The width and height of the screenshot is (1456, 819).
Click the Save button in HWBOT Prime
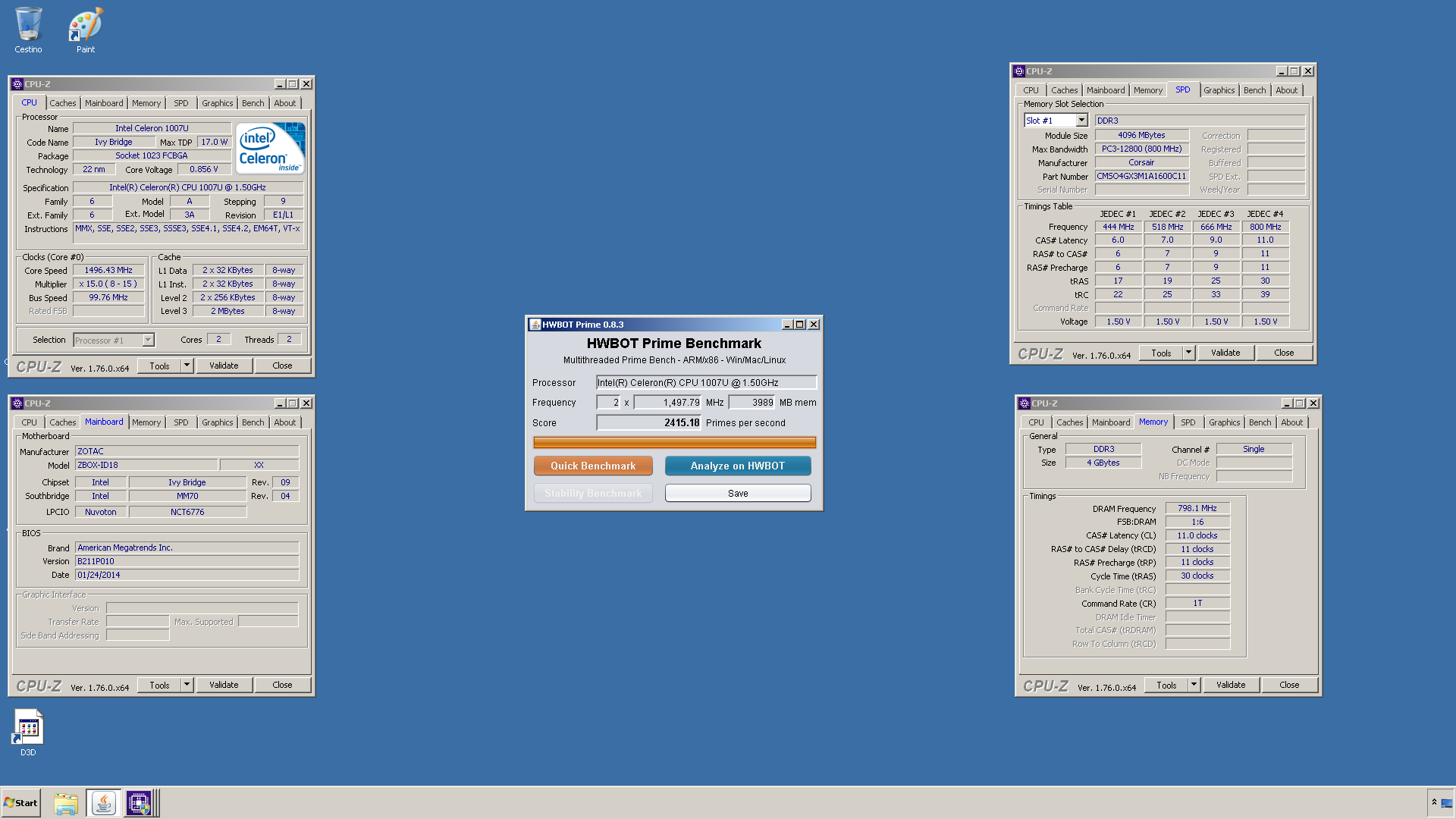pyautogui.click(x=738, y=493)
